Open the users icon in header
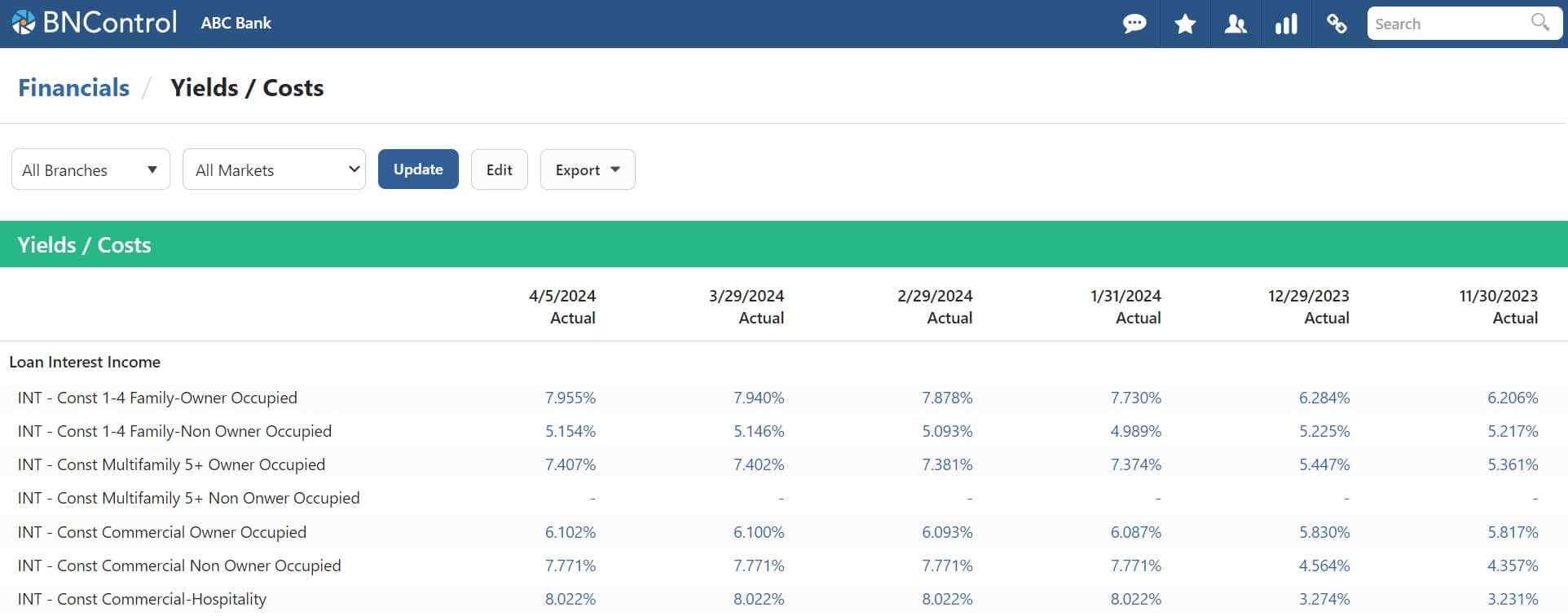Screen dimensions: 1568x616 click(1235, 24)
